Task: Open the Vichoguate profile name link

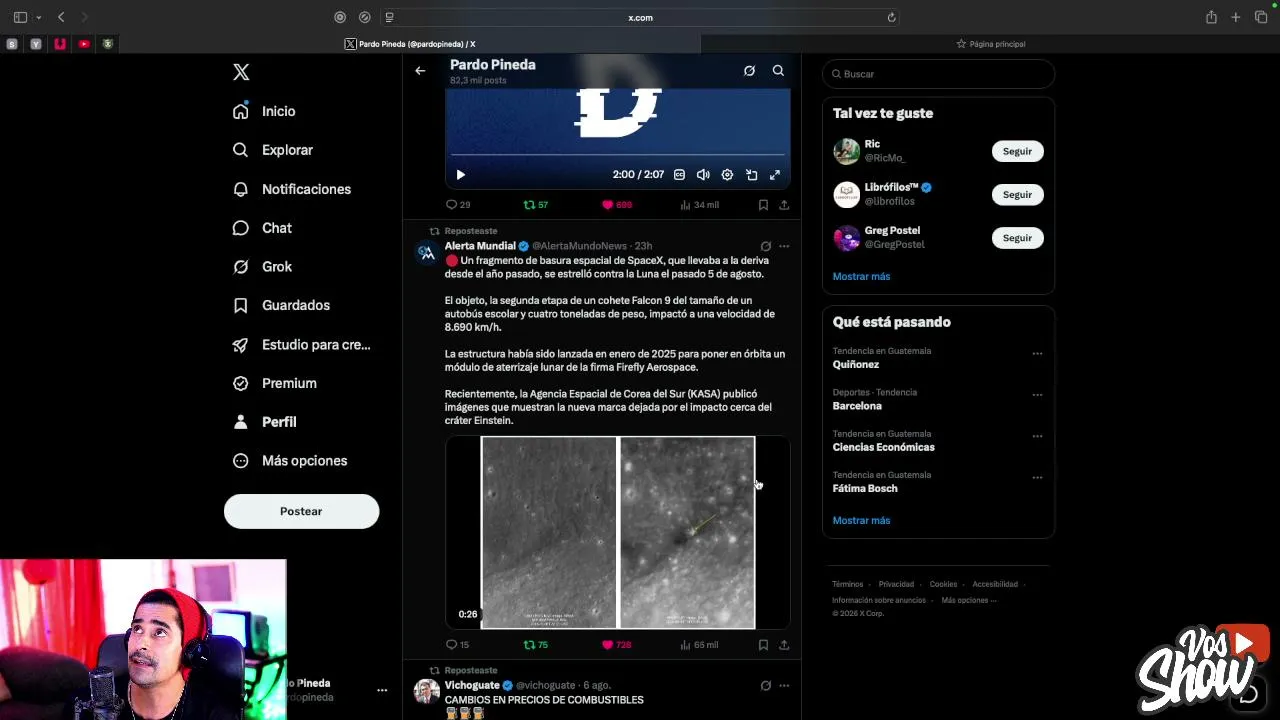Action: tap(472, 686)
